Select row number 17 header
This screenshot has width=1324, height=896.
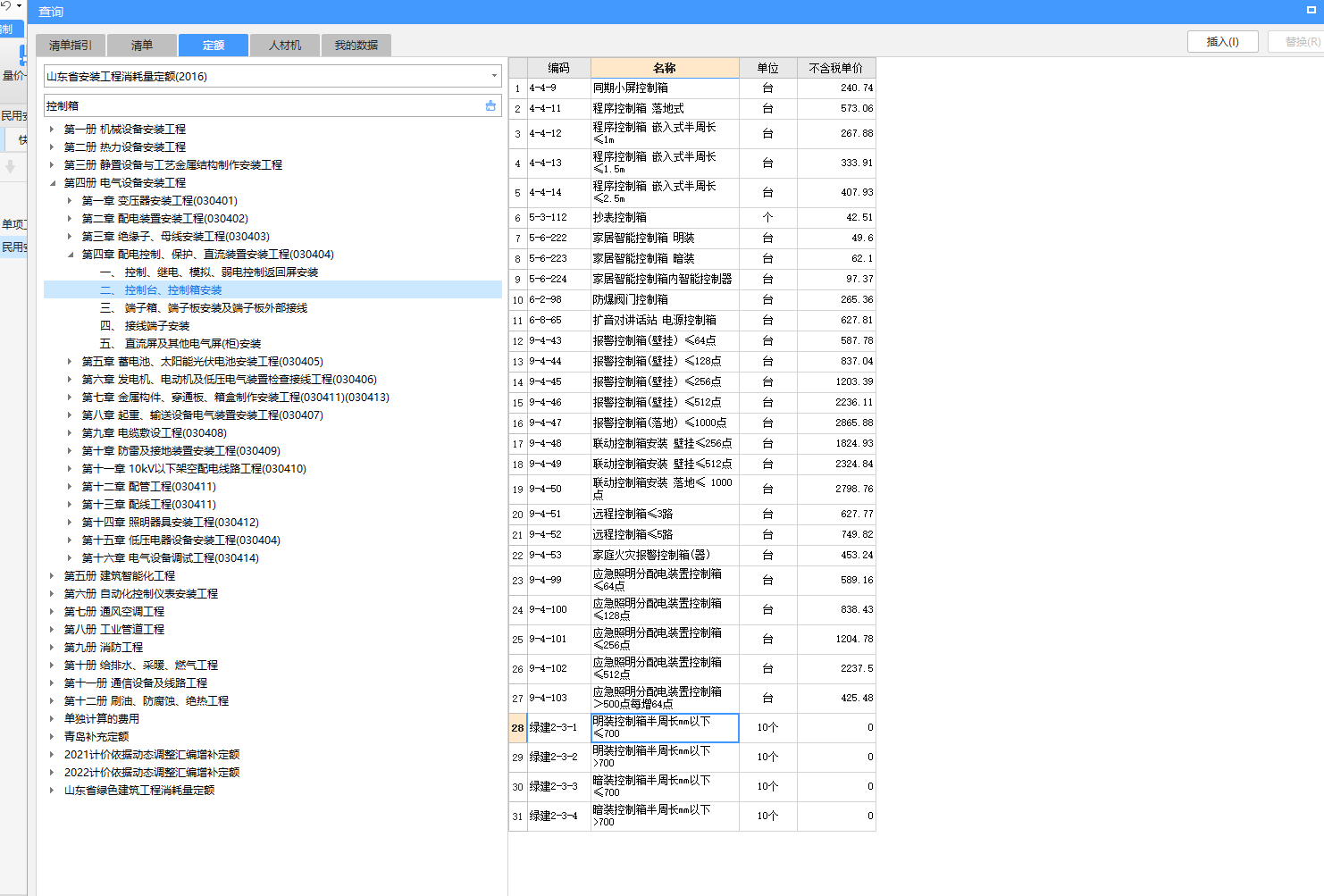[517, 443]
